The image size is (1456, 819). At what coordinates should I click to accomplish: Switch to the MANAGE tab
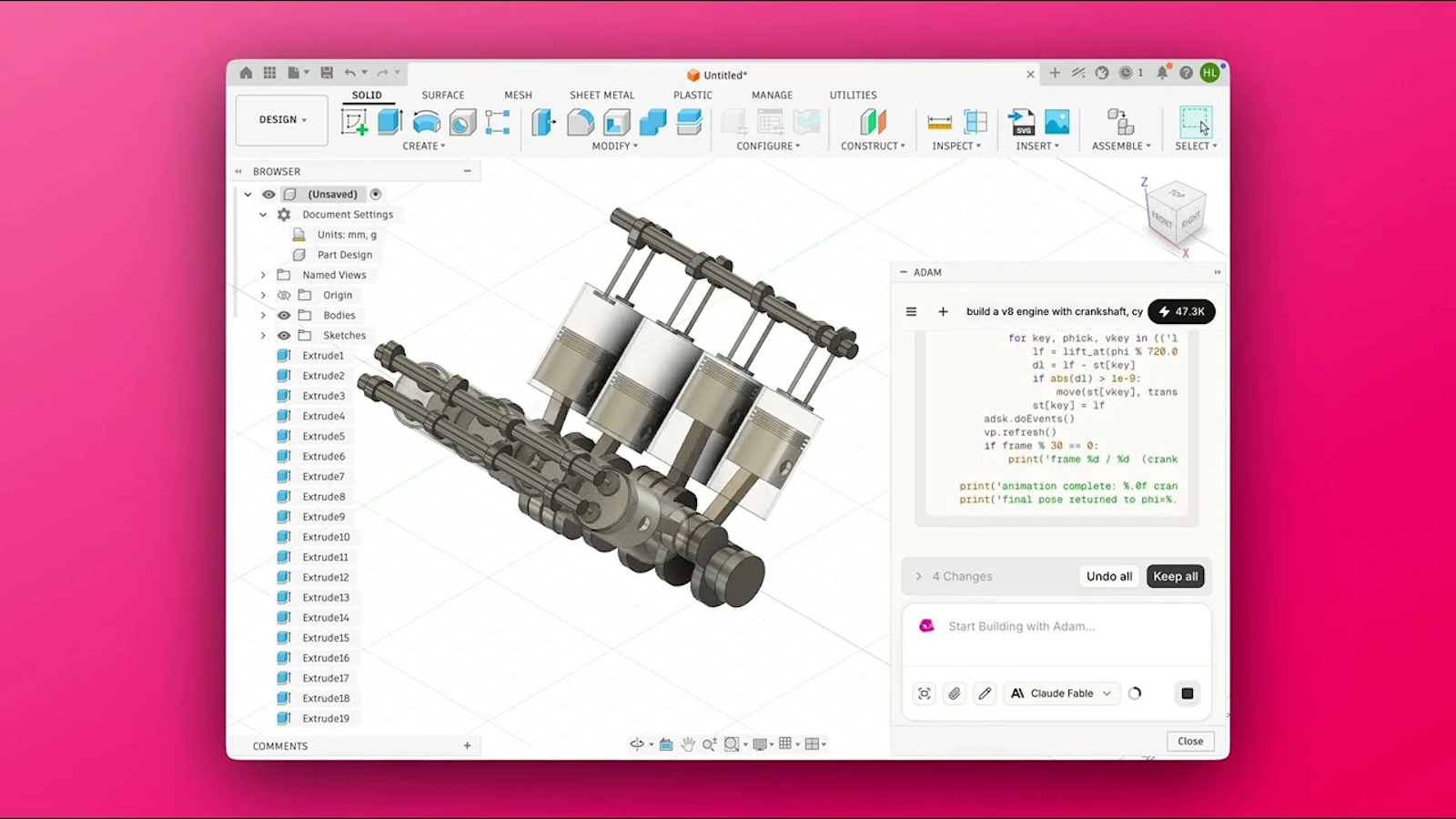tap(773, 95)
